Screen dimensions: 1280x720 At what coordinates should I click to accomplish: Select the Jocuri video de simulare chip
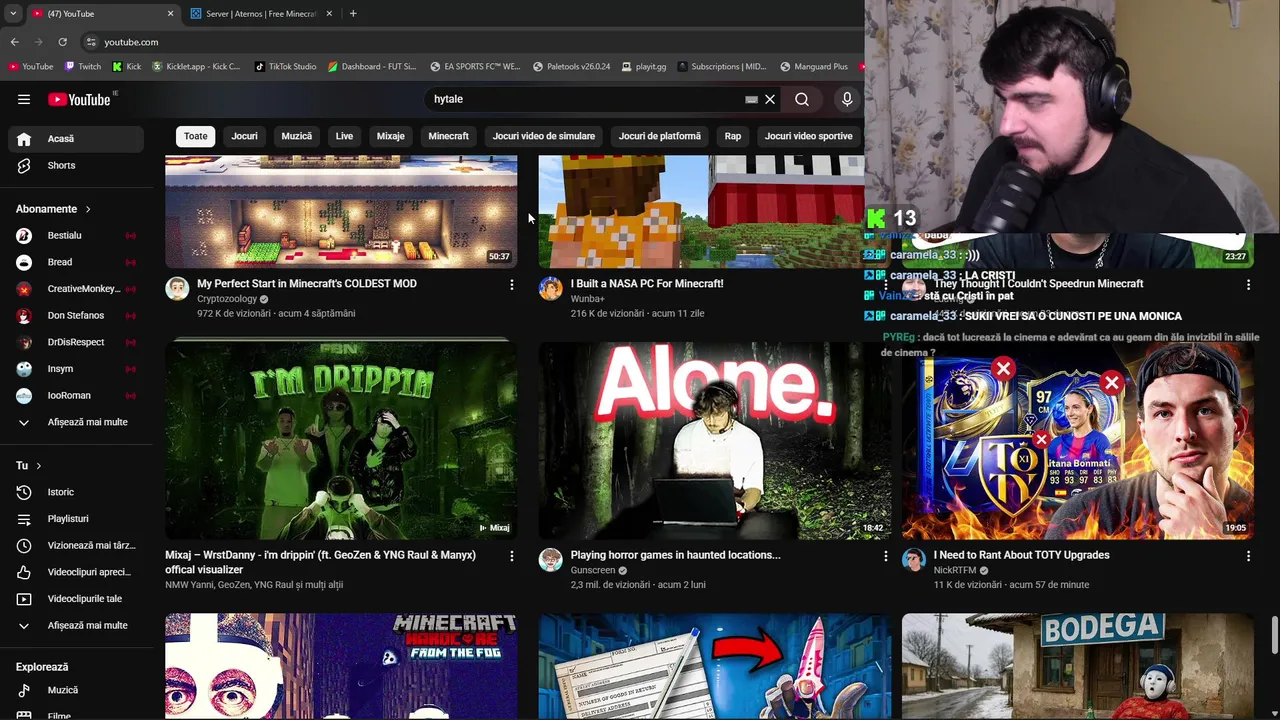[x=544, y=136]
